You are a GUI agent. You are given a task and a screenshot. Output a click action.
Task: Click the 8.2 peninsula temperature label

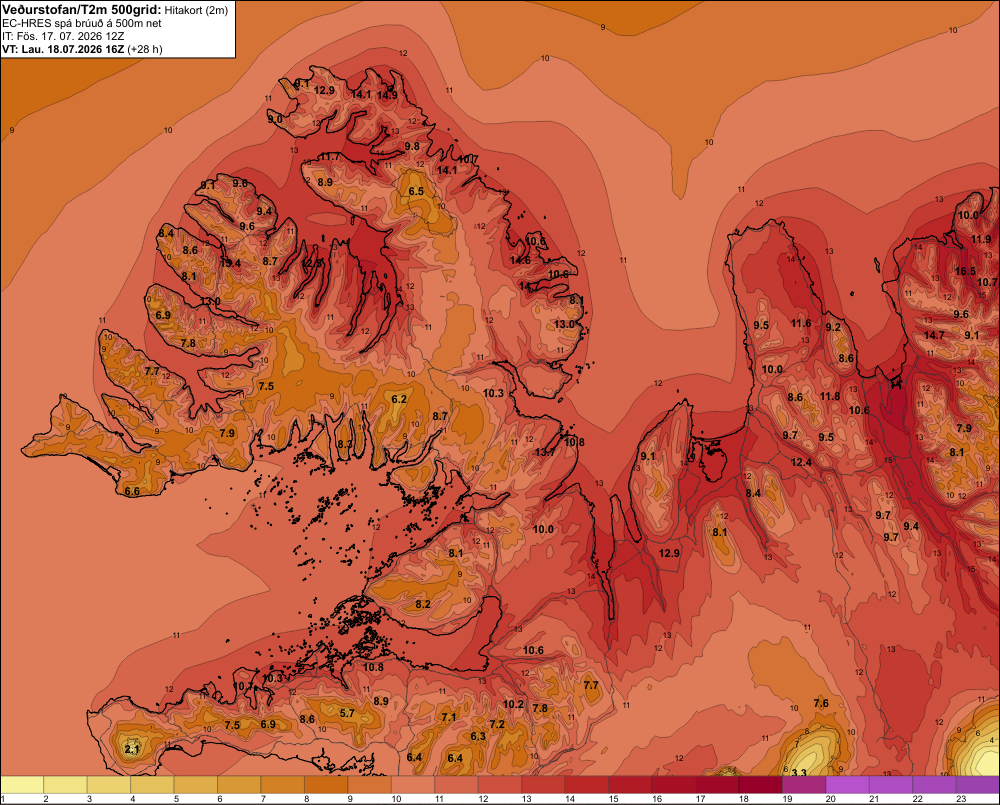click(423, 604)
